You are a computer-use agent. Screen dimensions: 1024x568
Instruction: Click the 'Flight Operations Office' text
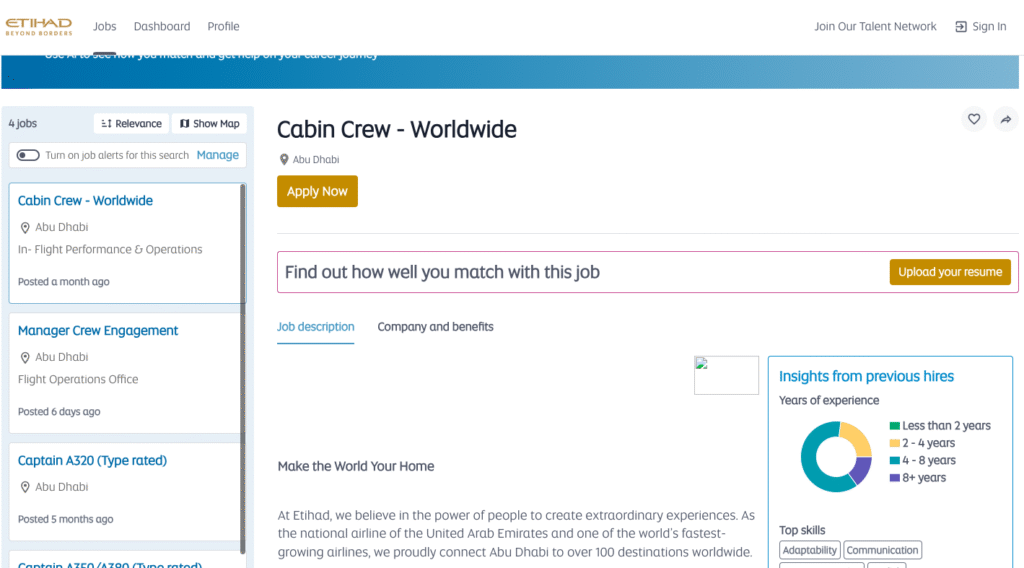point(78,379)
